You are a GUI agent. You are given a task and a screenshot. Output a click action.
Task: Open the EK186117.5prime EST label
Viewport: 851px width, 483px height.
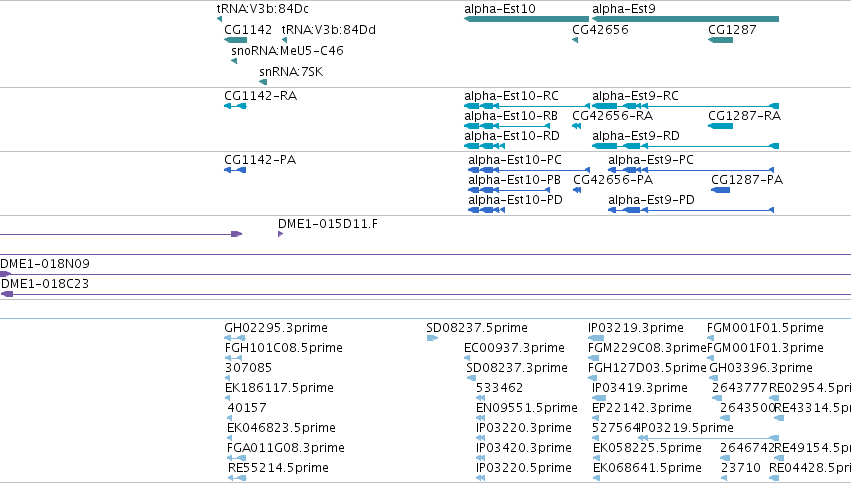(x=280, y=388)
